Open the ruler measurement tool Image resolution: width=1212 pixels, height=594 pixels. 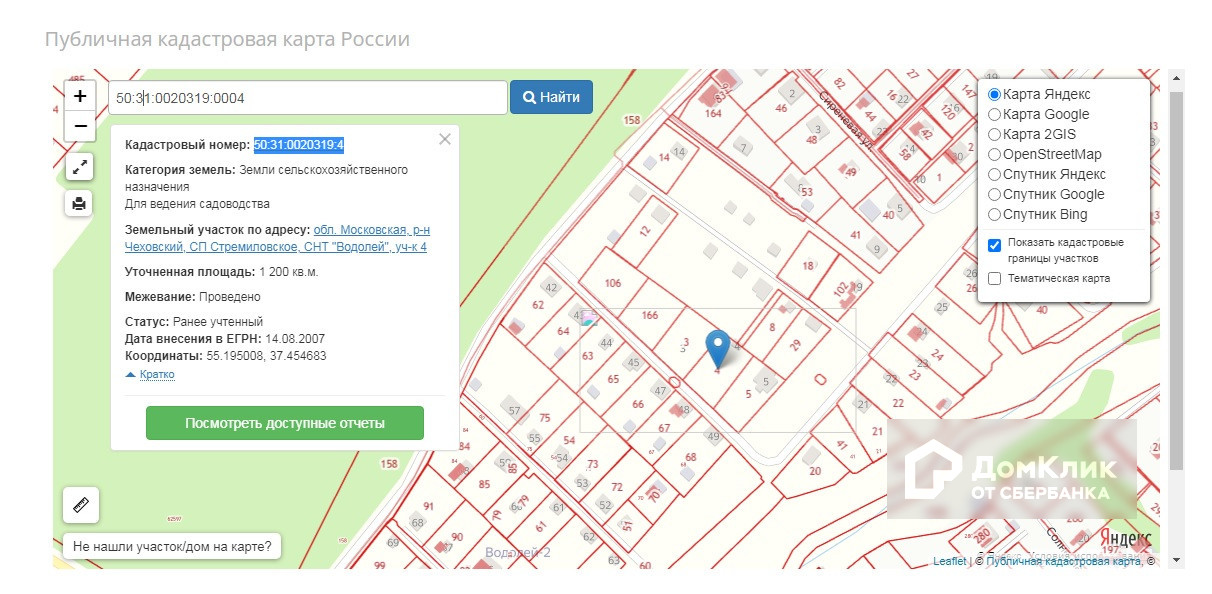coord(81,505)
